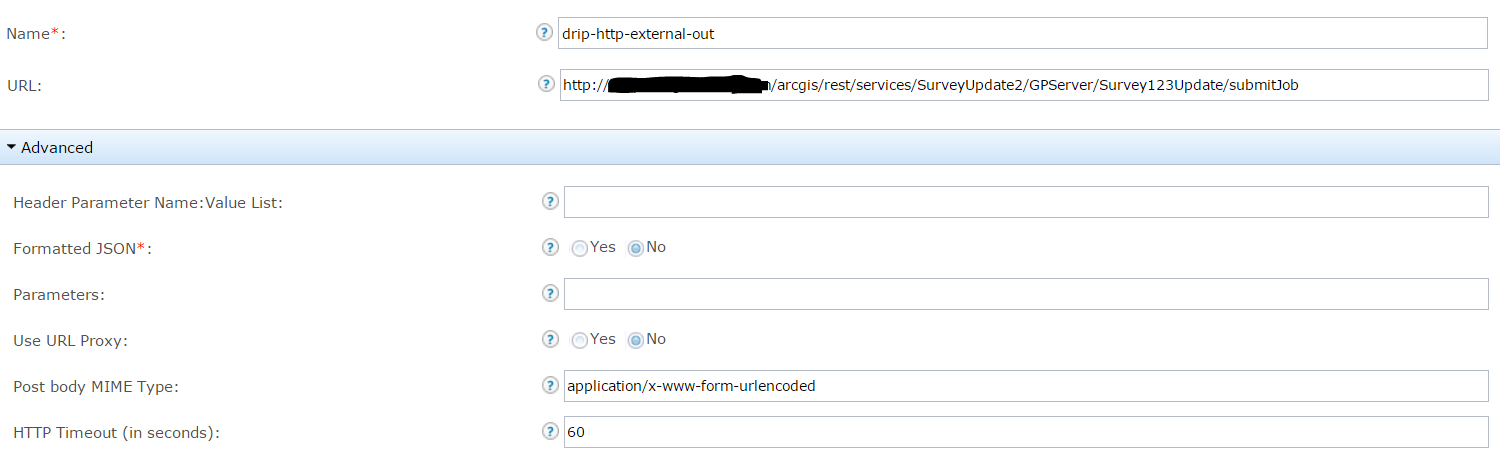
Task: Open help tooltip for Use URL Proxy
Action: coord(549,340)
